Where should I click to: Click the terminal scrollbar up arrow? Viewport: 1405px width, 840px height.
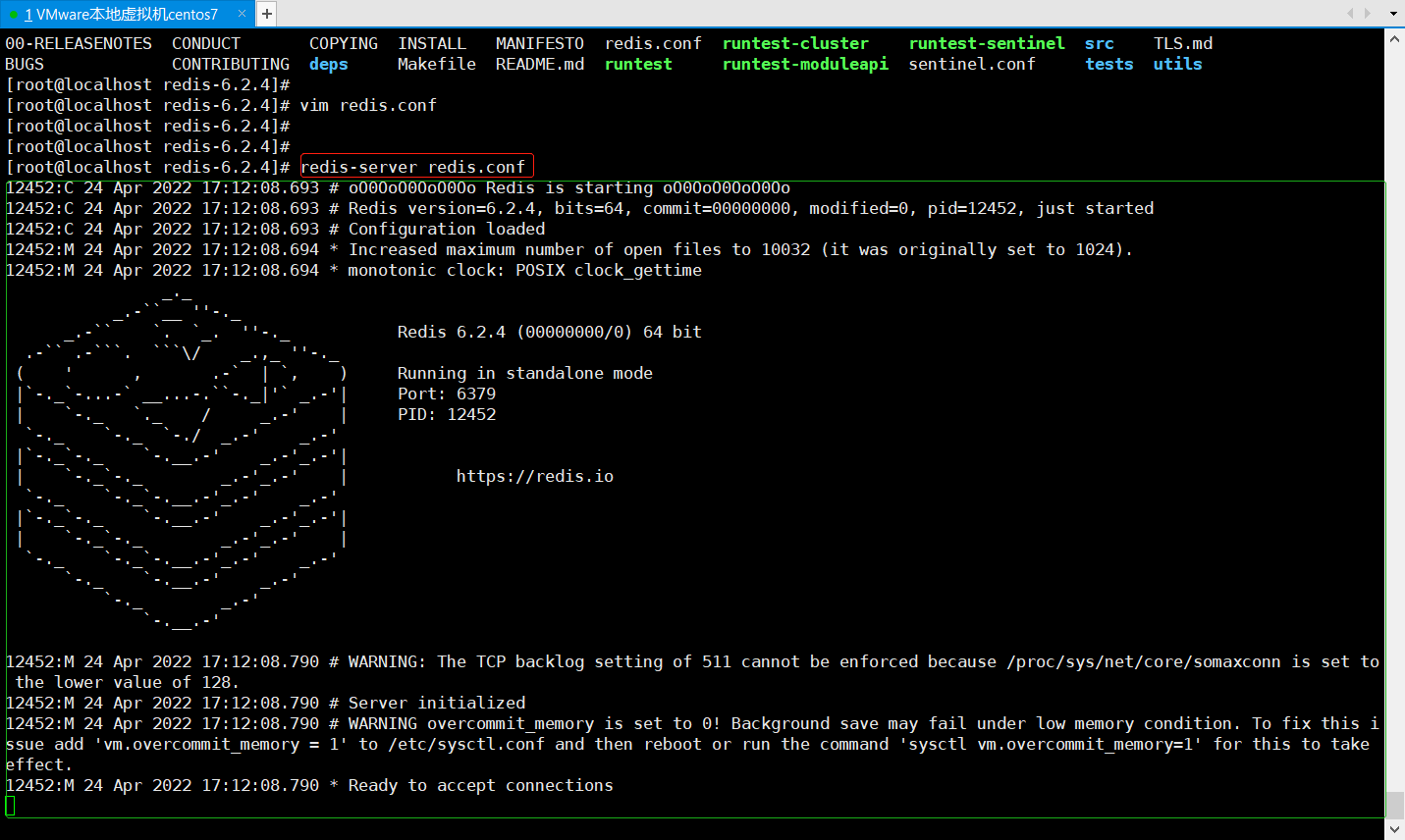click(x=1394, y=38)
